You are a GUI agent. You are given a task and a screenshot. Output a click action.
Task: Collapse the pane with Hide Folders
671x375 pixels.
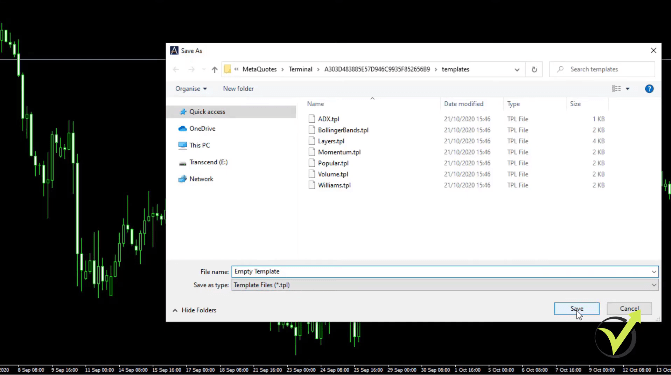pos(194,310)
